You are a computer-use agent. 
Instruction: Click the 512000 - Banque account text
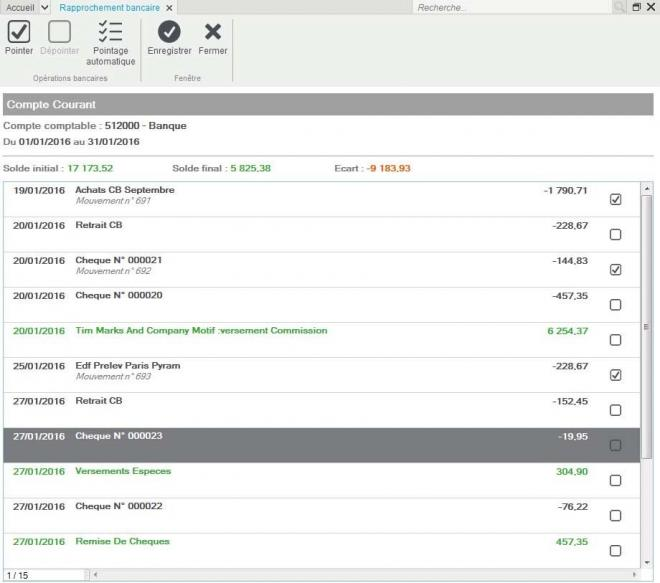pos(146,126)
